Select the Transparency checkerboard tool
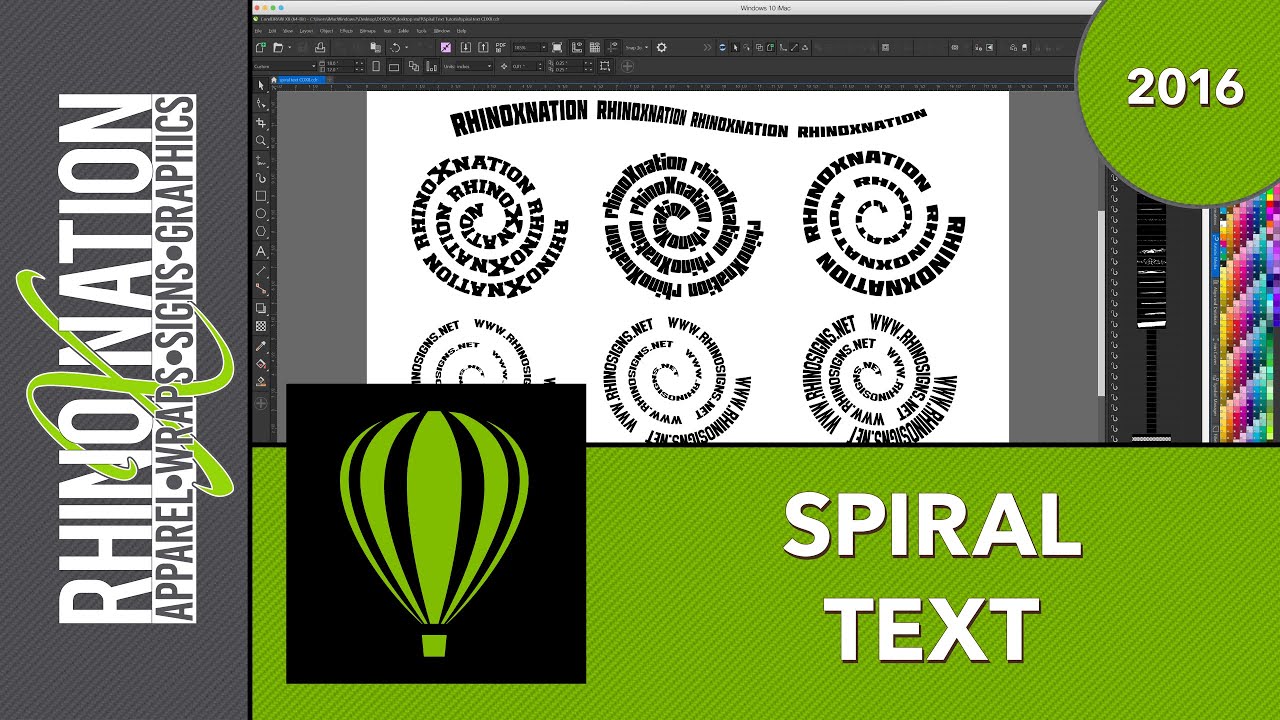The width and height of the screenshot is (1280, 720). (x=261, y=325)
